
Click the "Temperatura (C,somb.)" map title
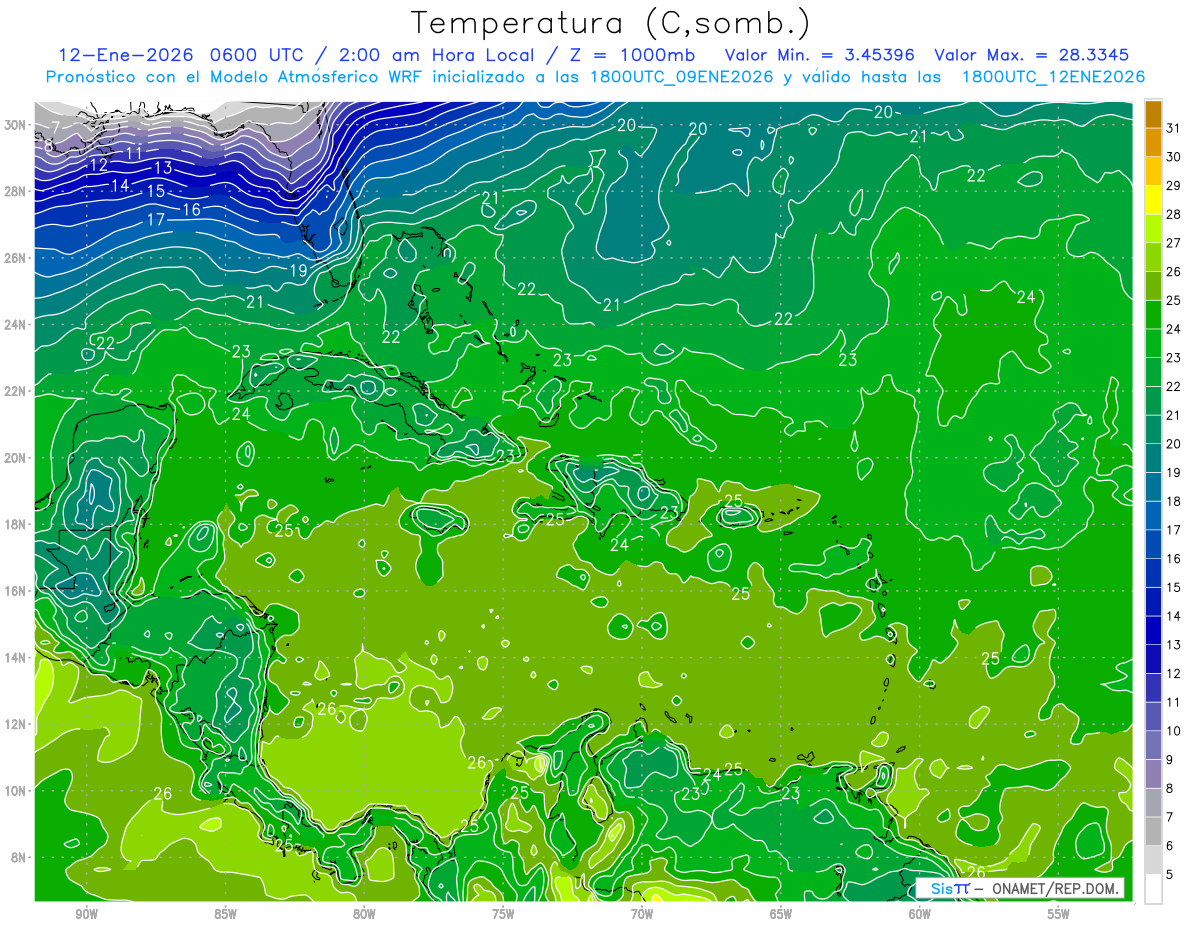(x=611, y=23)
